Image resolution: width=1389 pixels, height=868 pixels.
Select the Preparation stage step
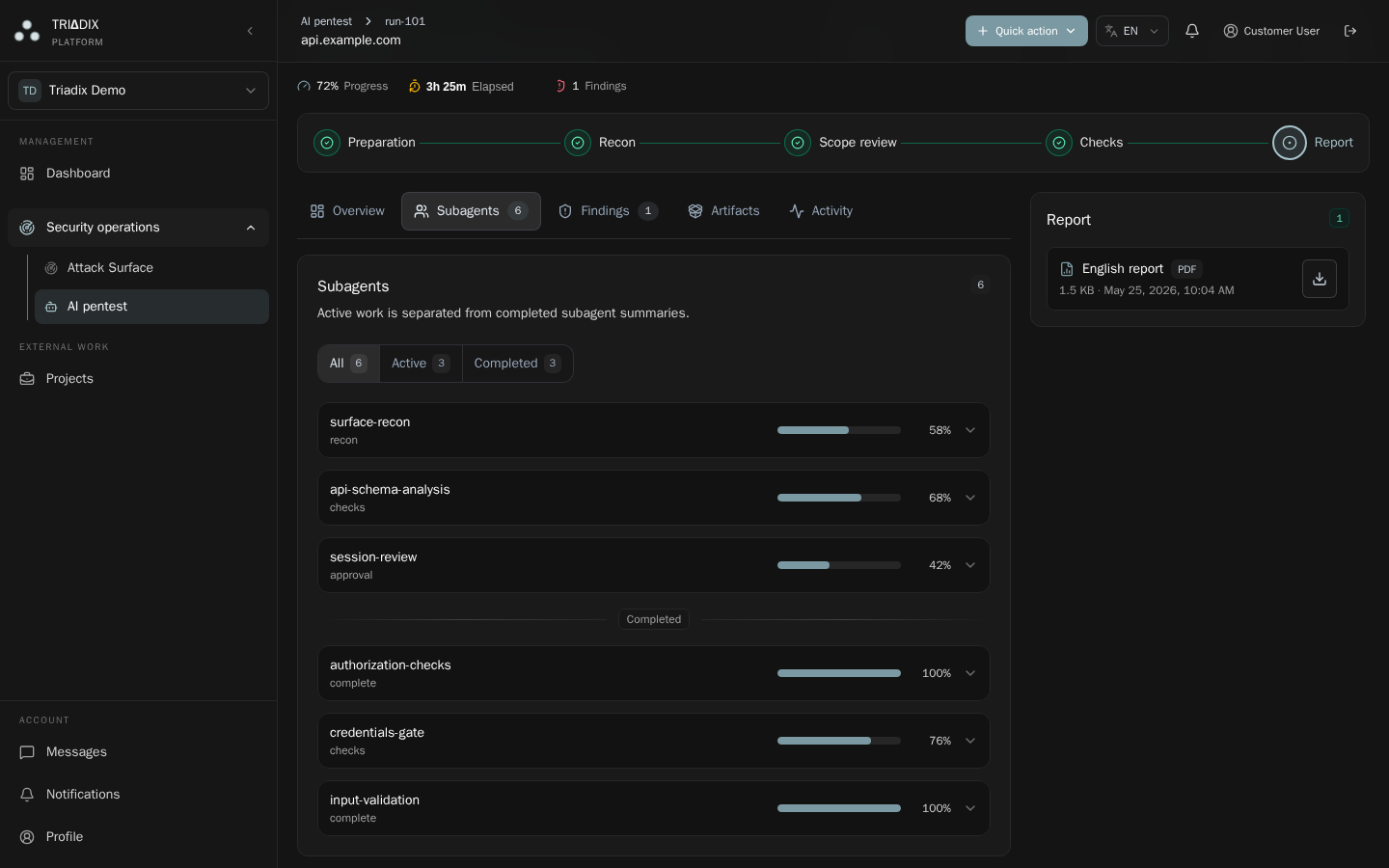(x=365, y=143)
